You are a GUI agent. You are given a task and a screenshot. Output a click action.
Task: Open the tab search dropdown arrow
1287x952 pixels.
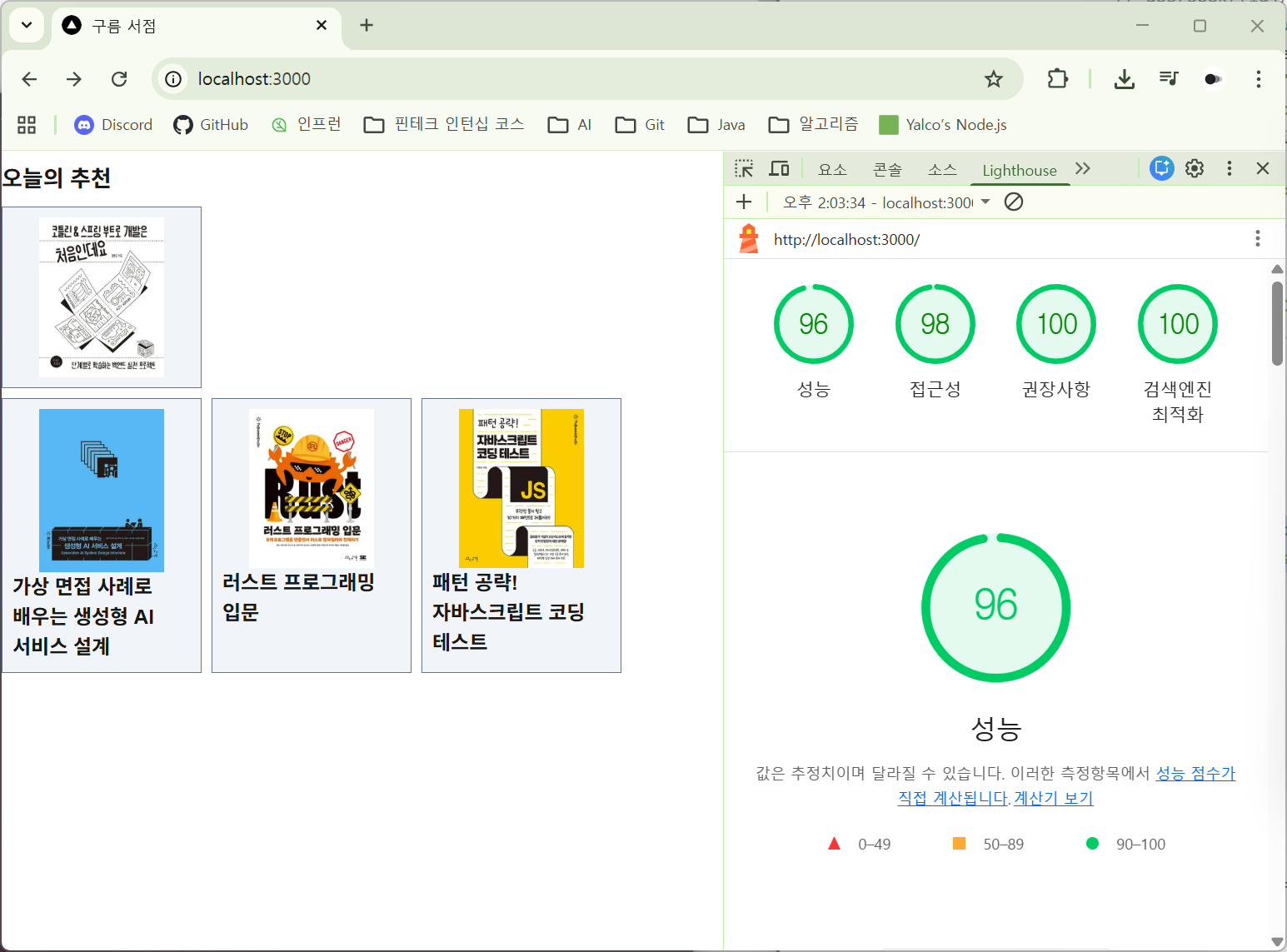coord(27,25)
